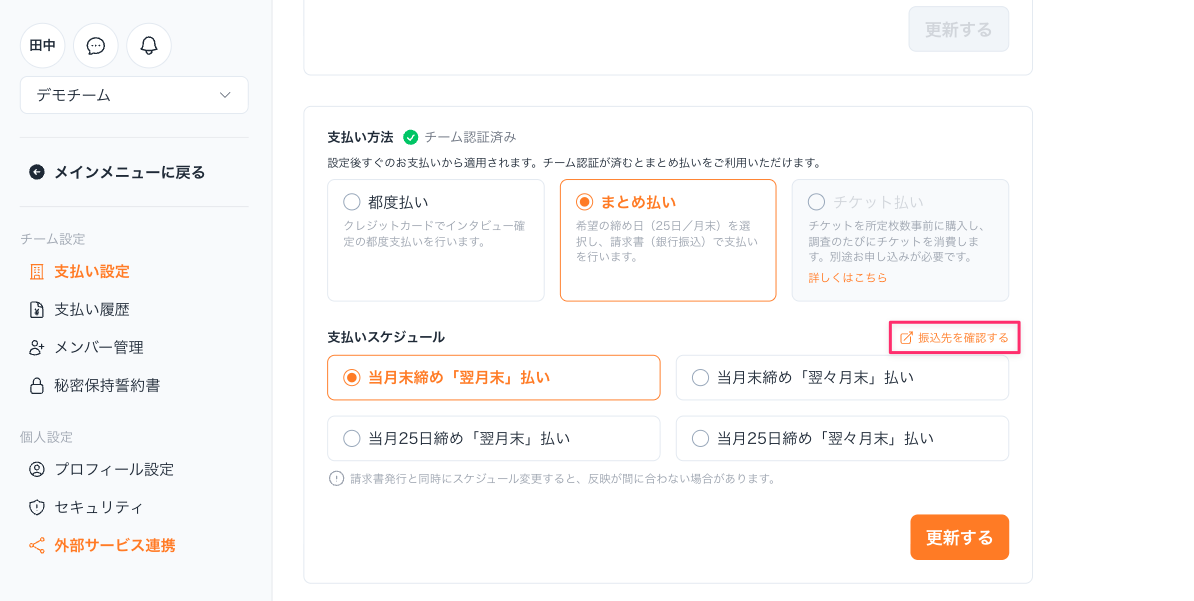The image size is (1194, 601).
Task: Select the 都度払い payment method radio
Action: pyautogui.click(x=352, y=202)
